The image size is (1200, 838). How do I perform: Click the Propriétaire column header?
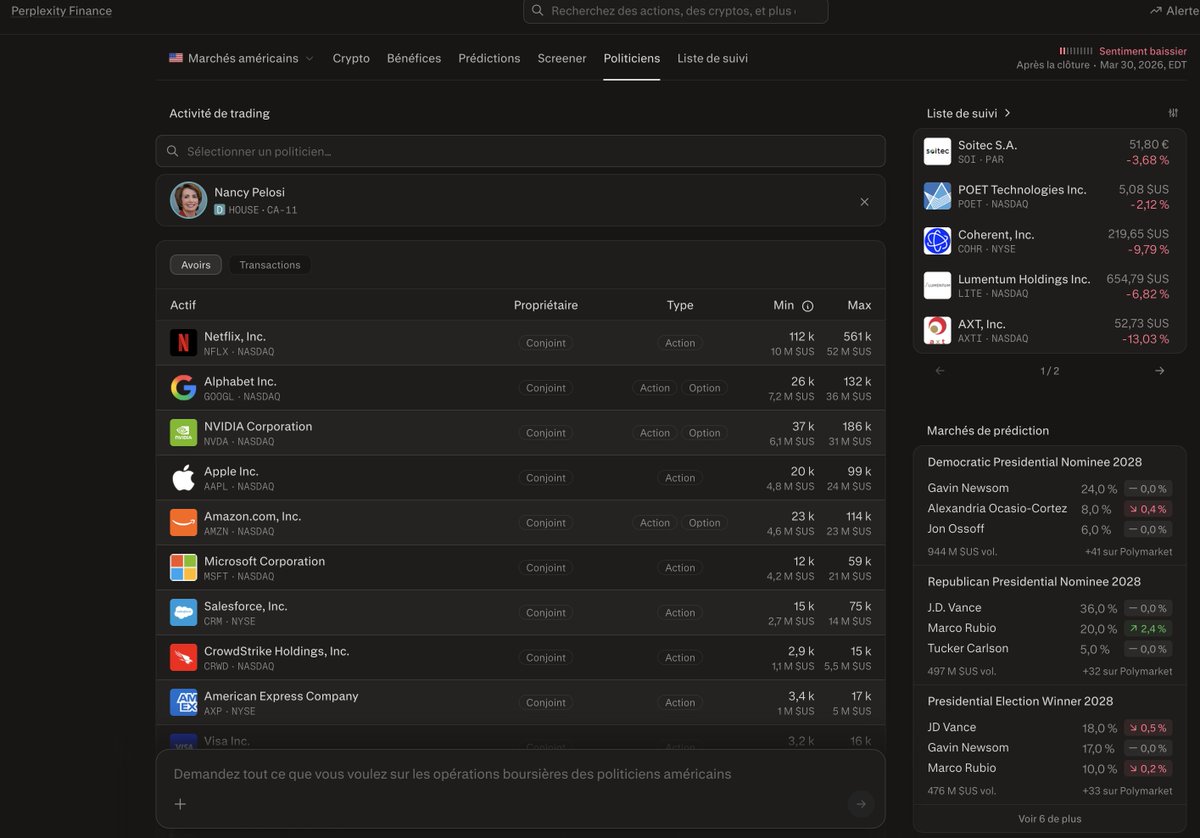pyautogui.click(x=546, y=306)
